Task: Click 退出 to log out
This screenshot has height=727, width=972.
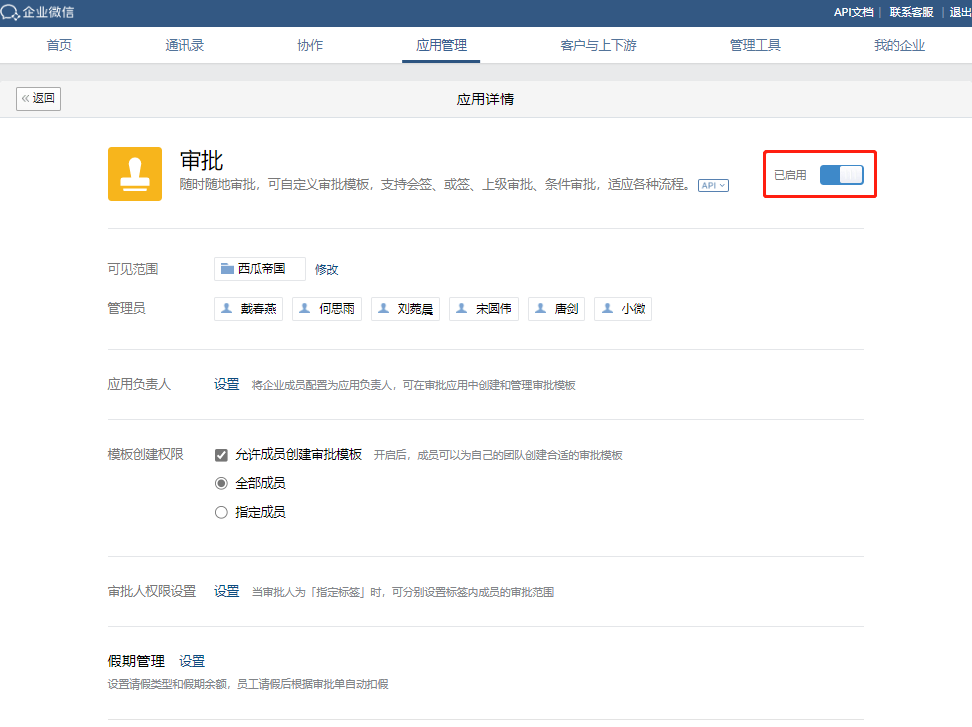Action: (x=961, y=12)
